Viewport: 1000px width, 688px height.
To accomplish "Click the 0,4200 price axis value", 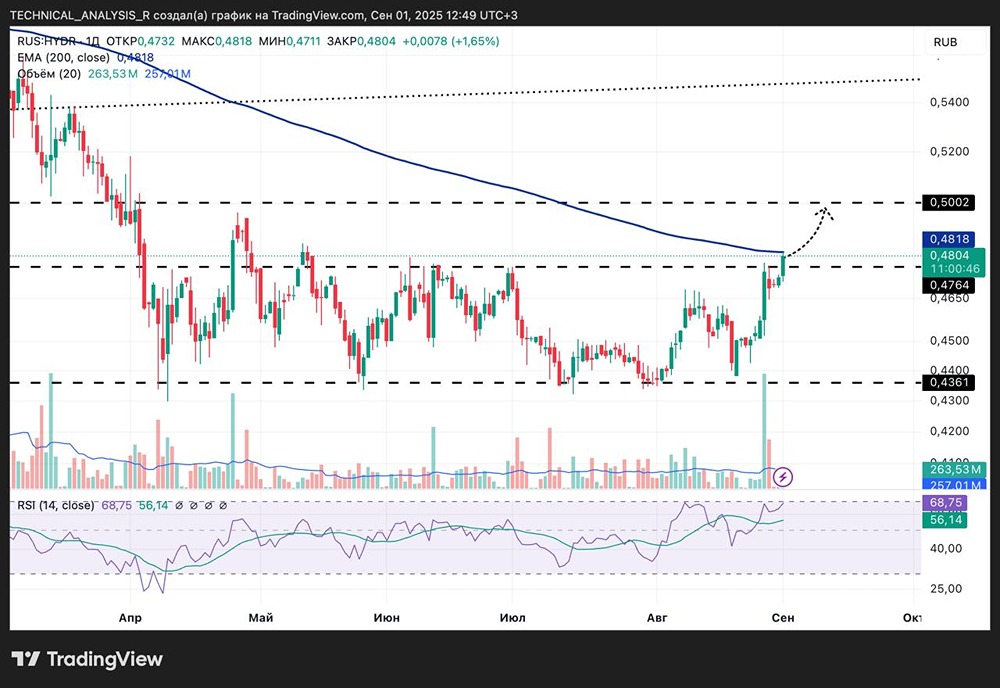I will coord(949,431).
